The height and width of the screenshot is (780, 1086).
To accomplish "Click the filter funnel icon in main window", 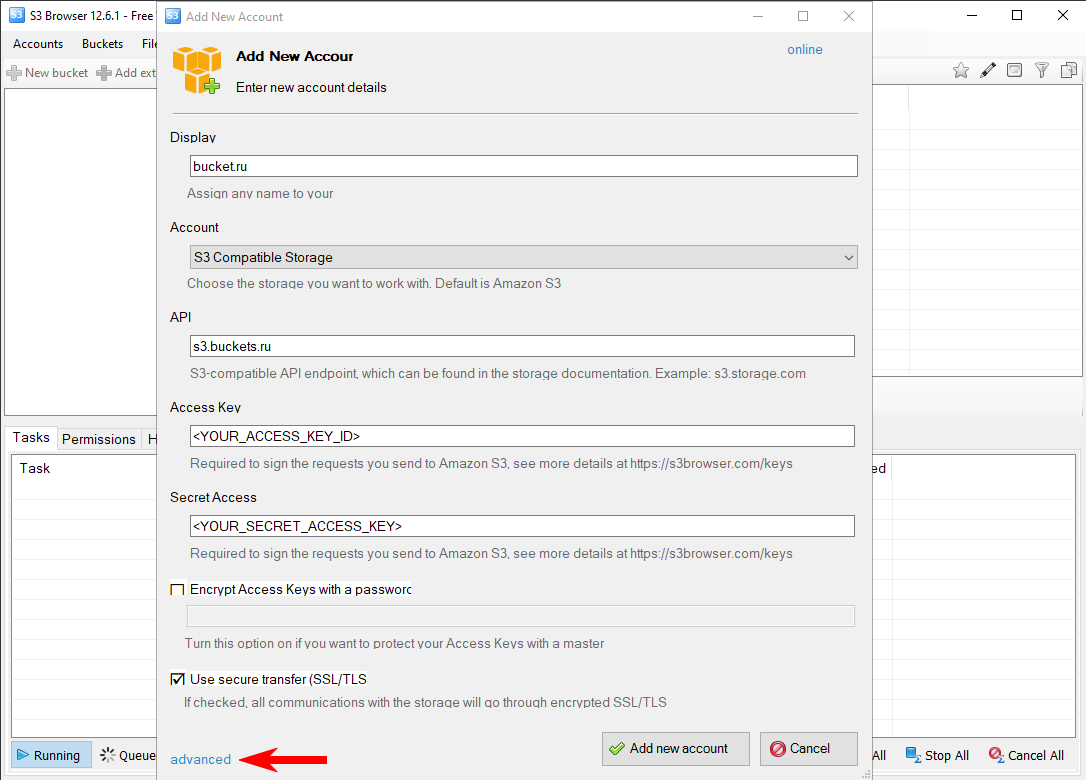I will [x=1042, y=70].
